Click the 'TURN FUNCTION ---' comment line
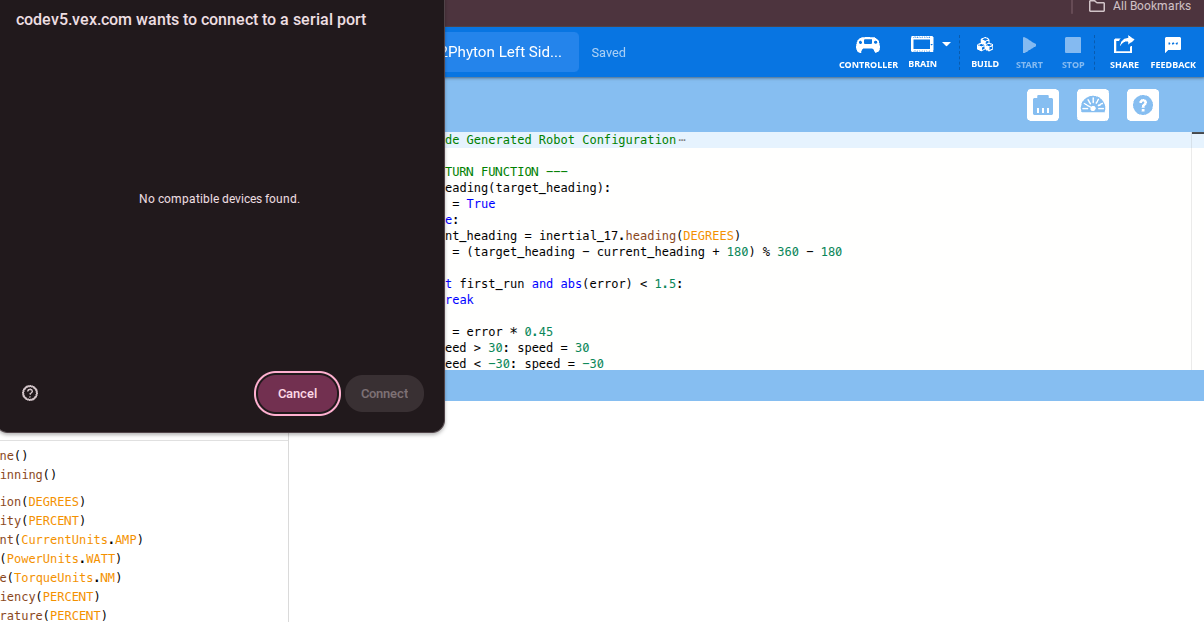Image resolution: width=1204 pixels, height=622 pixels. pos(506,172)
